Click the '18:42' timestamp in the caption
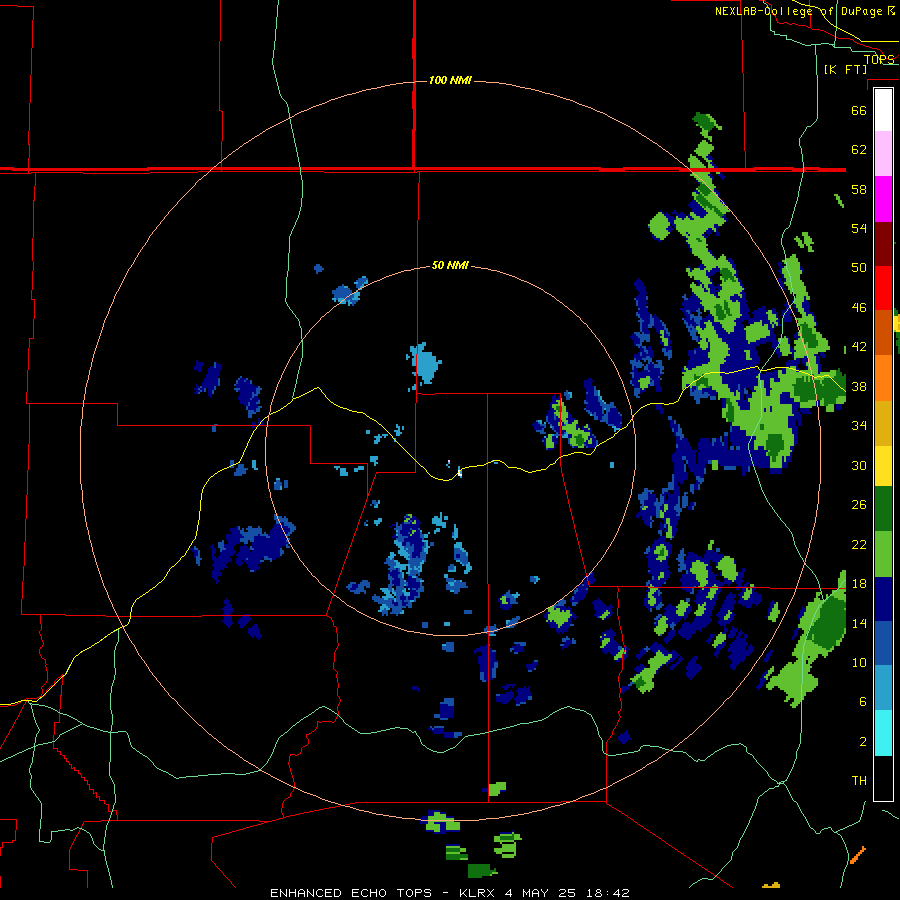The width and height of the screenshot is (900, 900). pos(608,893)
